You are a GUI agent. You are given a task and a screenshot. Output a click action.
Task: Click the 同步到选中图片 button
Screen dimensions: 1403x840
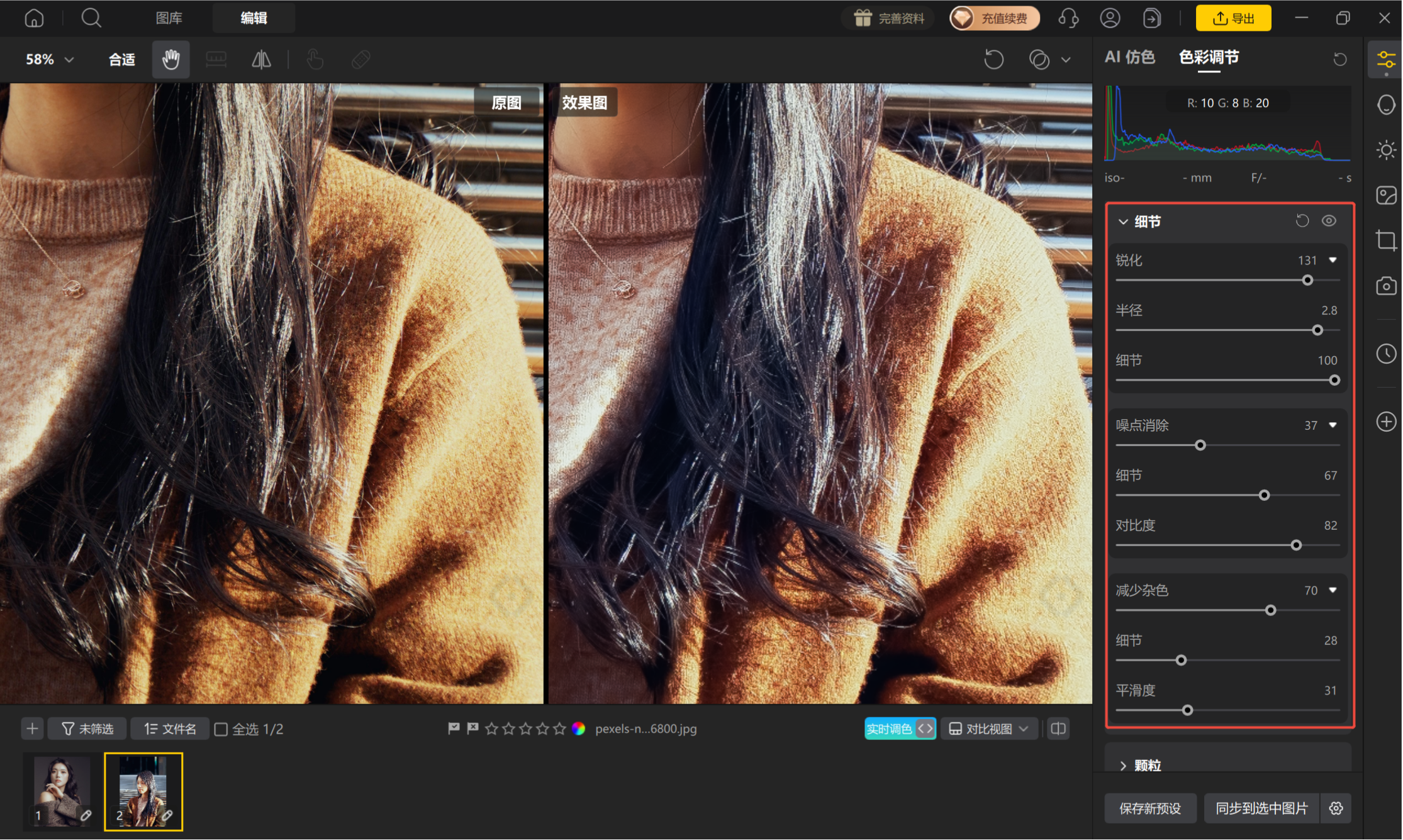click(1261, 809)
